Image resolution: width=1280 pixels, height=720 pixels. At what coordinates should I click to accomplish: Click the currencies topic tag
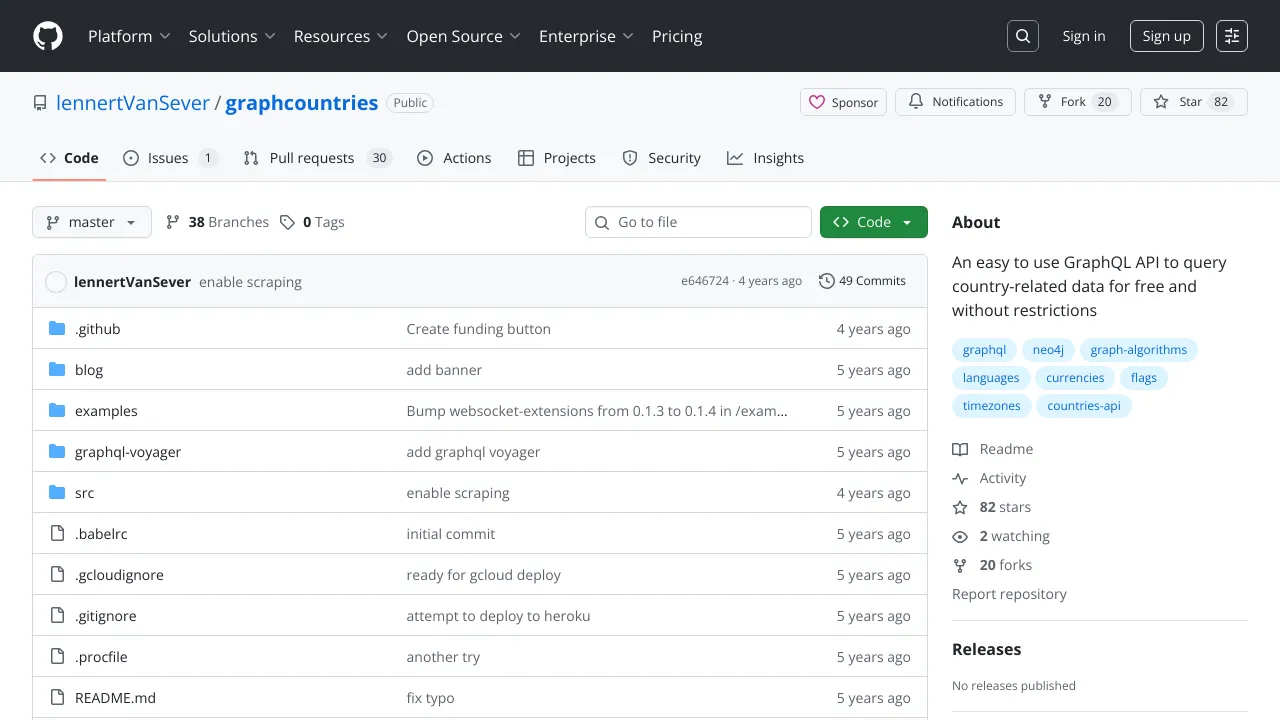coord(1075,378)
